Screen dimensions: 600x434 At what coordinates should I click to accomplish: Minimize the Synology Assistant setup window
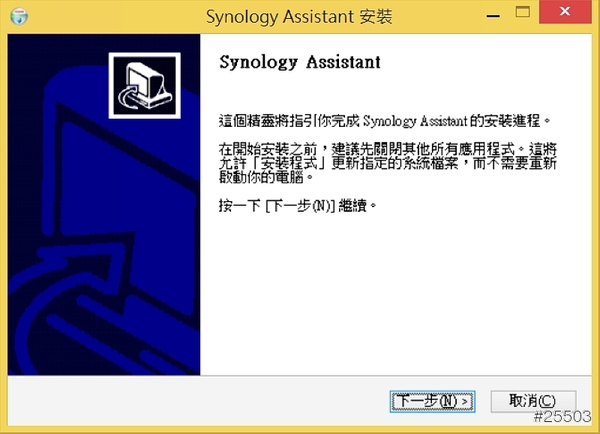click(x=493, y=16)
